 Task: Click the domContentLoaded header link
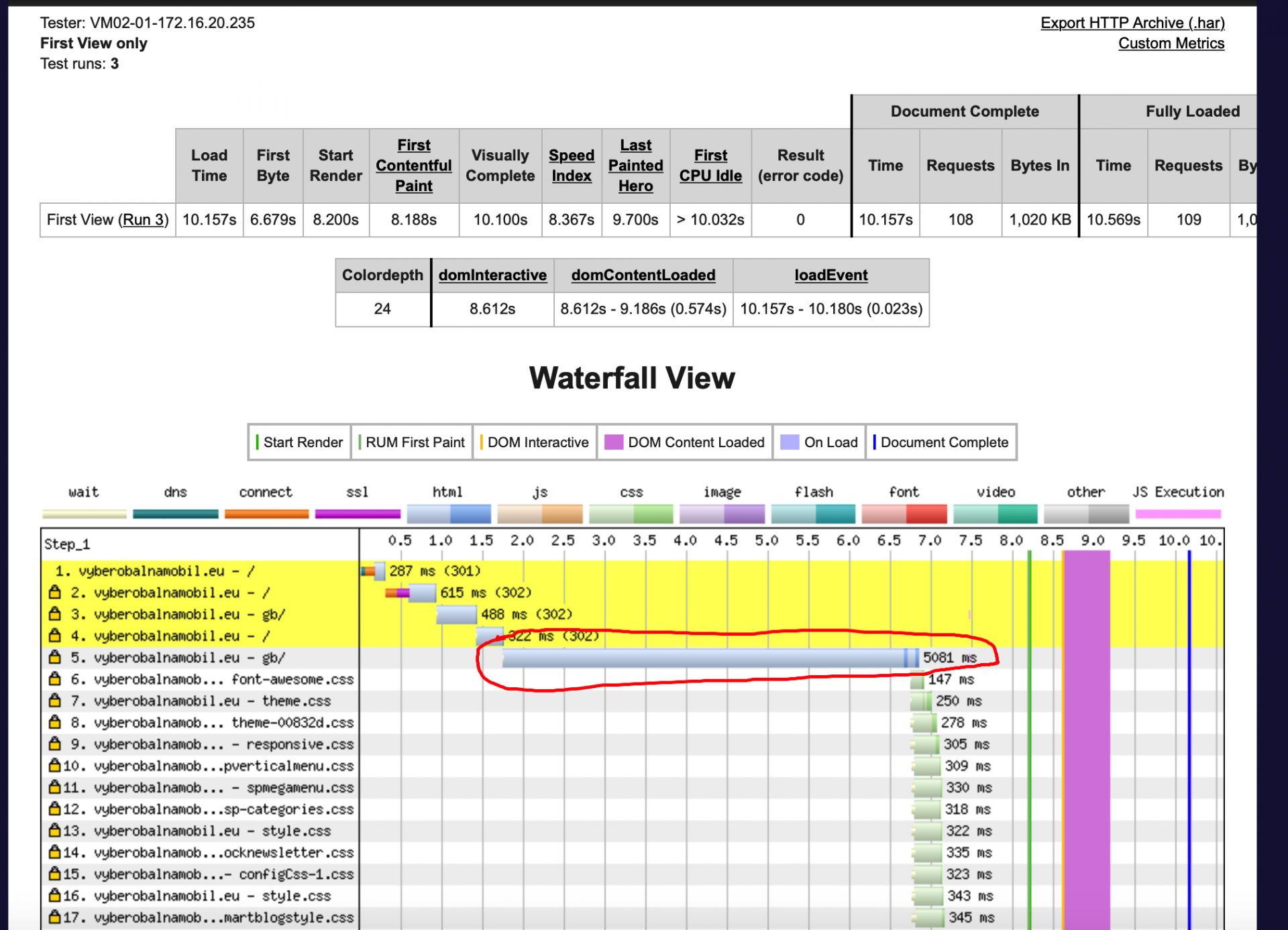coord(643,275)
